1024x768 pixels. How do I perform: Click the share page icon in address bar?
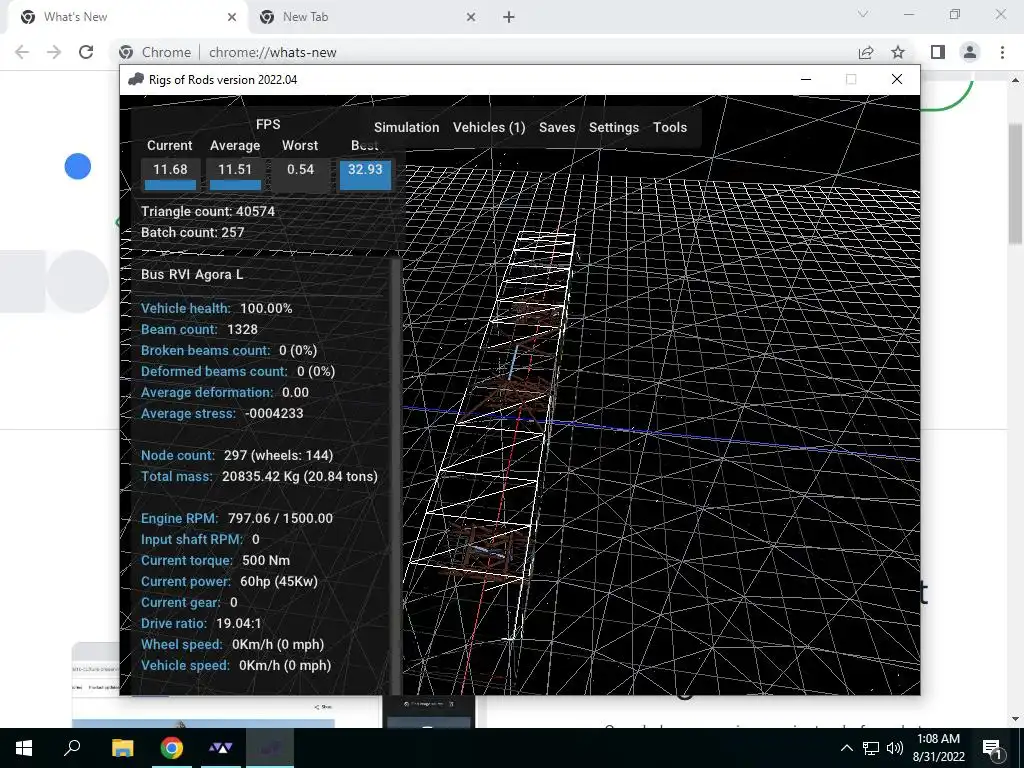click(x=866, y=52)
